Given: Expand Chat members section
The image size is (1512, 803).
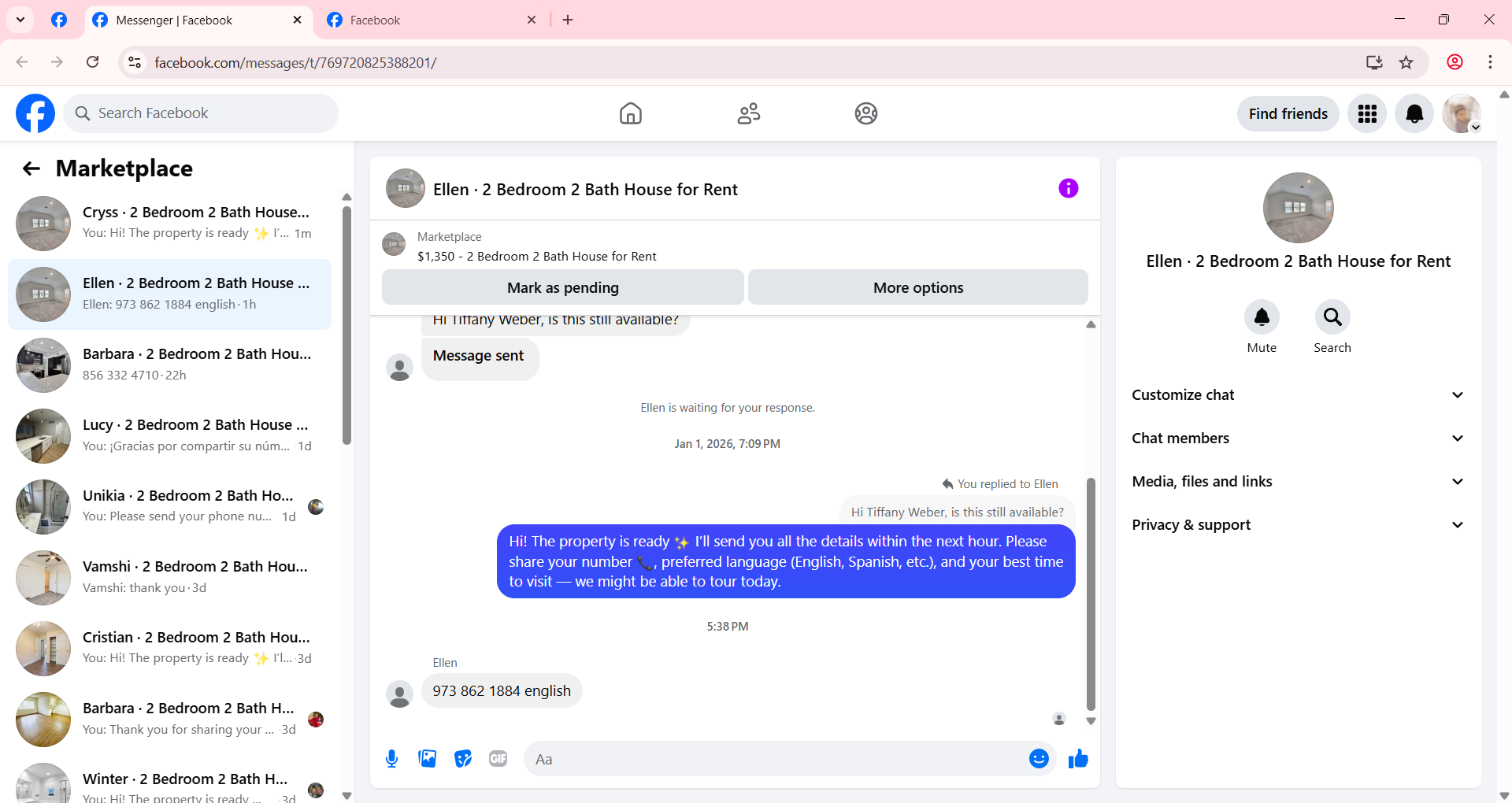Looking at the screenshot, I should (x=1299, y=439).
